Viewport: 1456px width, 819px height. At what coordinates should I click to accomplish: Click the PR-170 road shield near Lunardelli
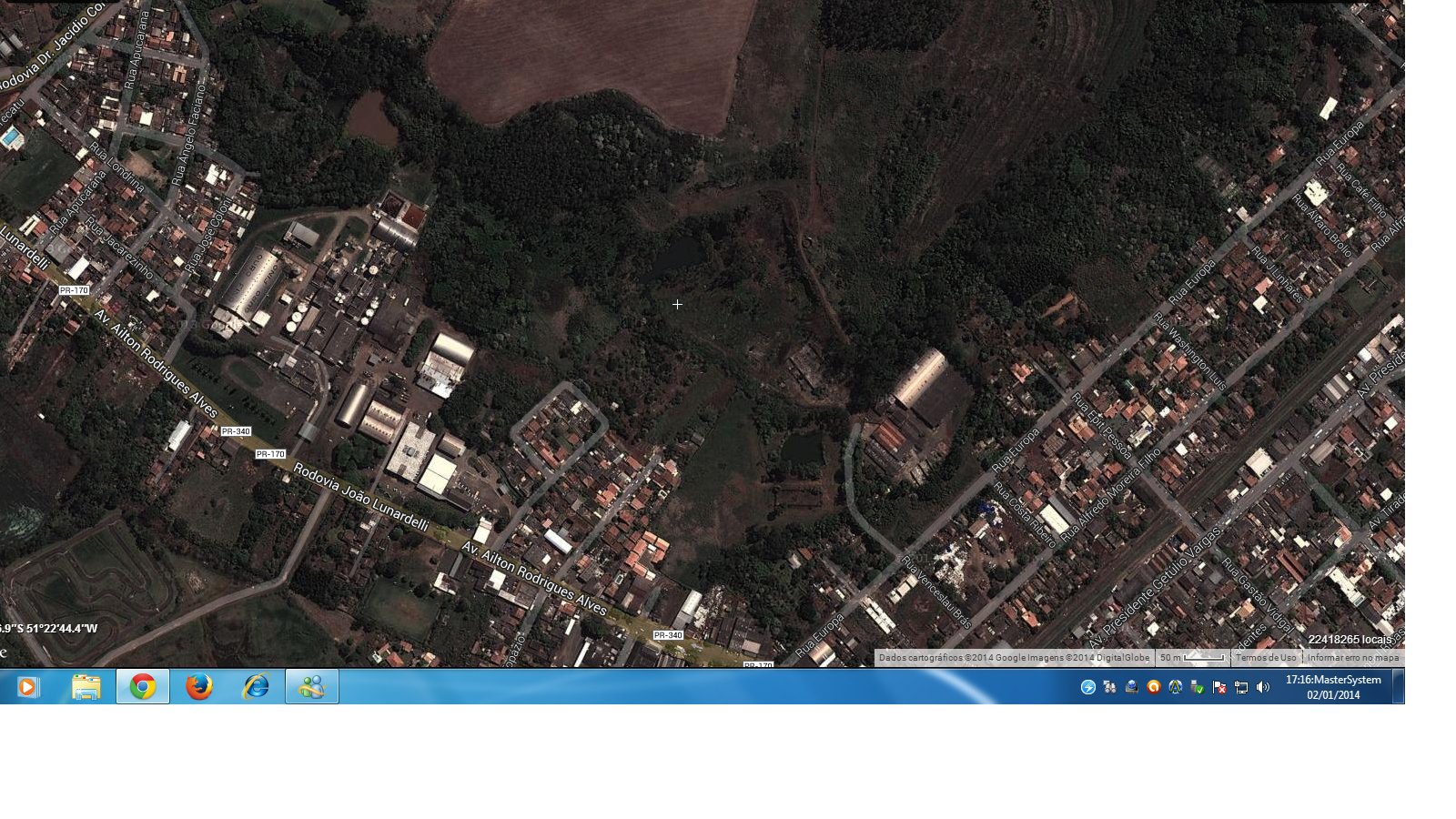pos(75,290)
